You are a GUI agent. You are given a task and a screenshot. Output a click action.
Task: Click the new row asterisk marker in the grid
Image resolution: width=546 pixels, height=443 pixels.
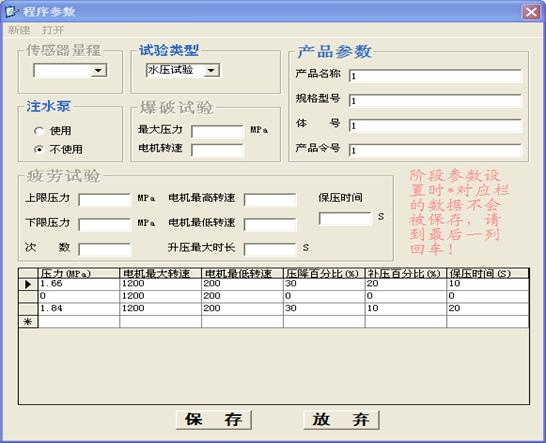[x=28, y=321]
